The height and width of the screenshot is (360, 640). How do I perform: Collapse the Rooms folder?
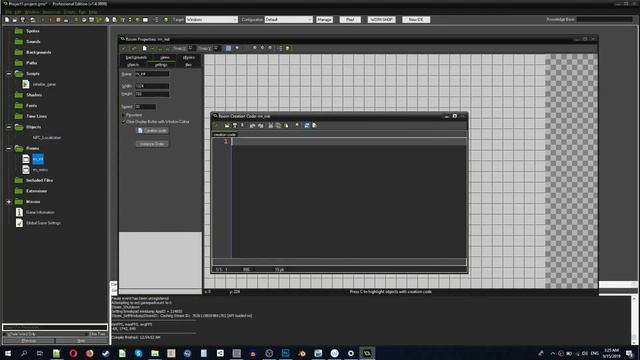[9, 149]
